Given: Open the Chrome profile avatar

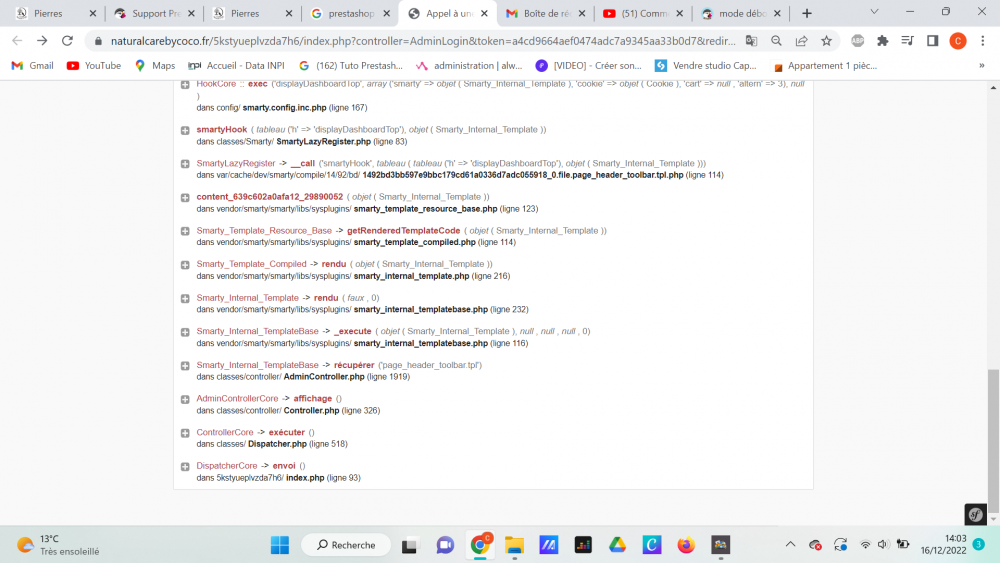Looking at the screenshot, I should pyautogui.click(x=958, y=41).
